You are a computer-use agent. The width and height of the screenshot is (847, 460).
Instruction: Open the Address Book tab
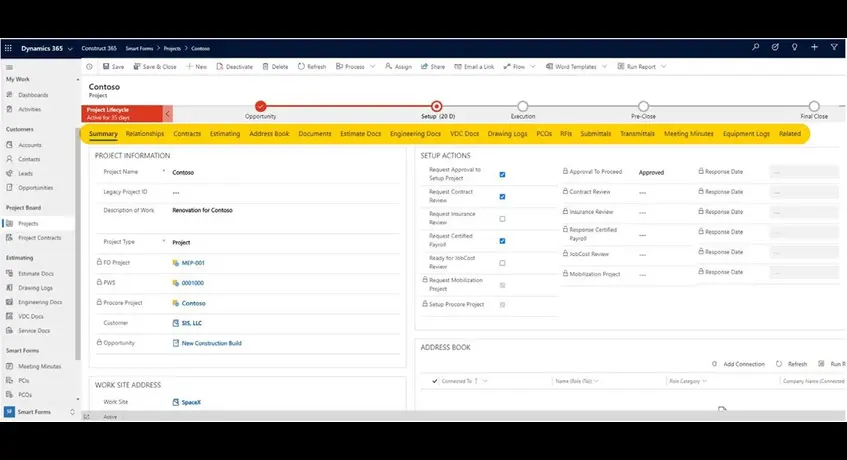269,133
